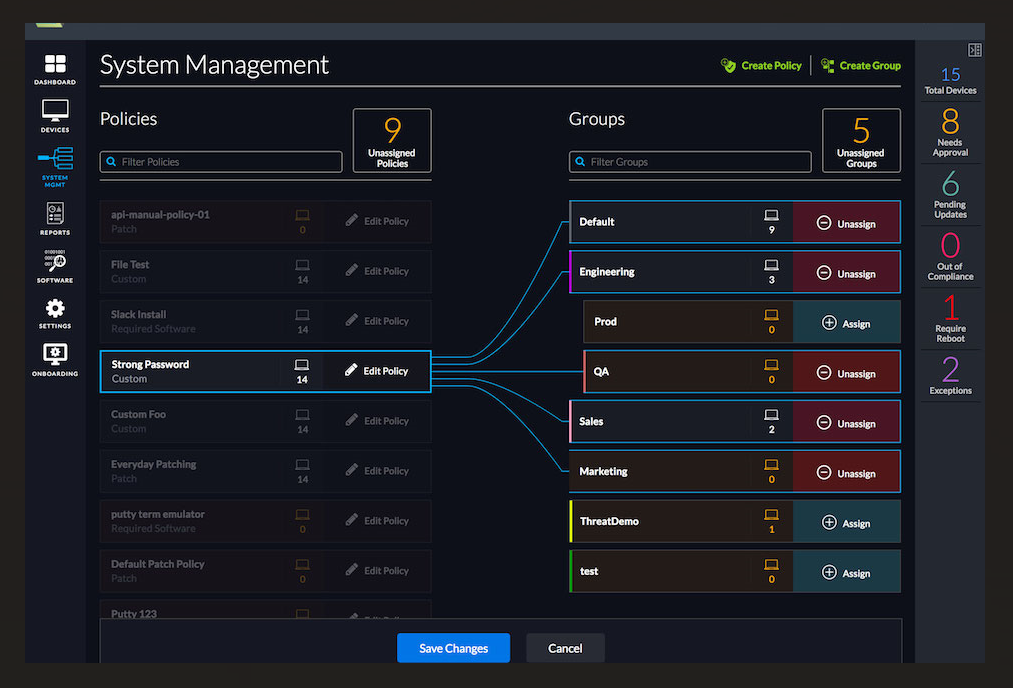Click the Cancel button
The width and height of the screenshot is (1013, 688).
[x=565, y=648]
